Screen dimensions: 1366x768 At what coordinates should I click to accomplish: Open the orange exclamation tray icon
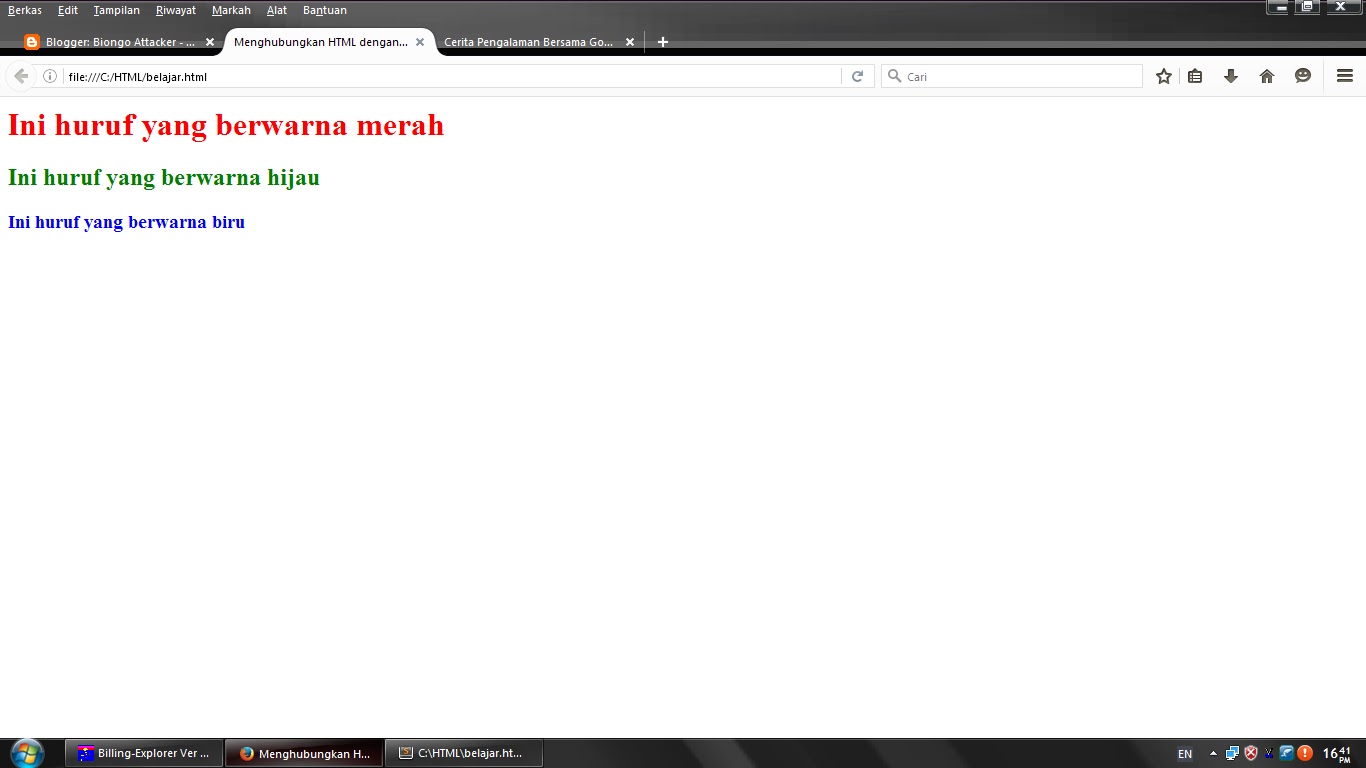1305,753
